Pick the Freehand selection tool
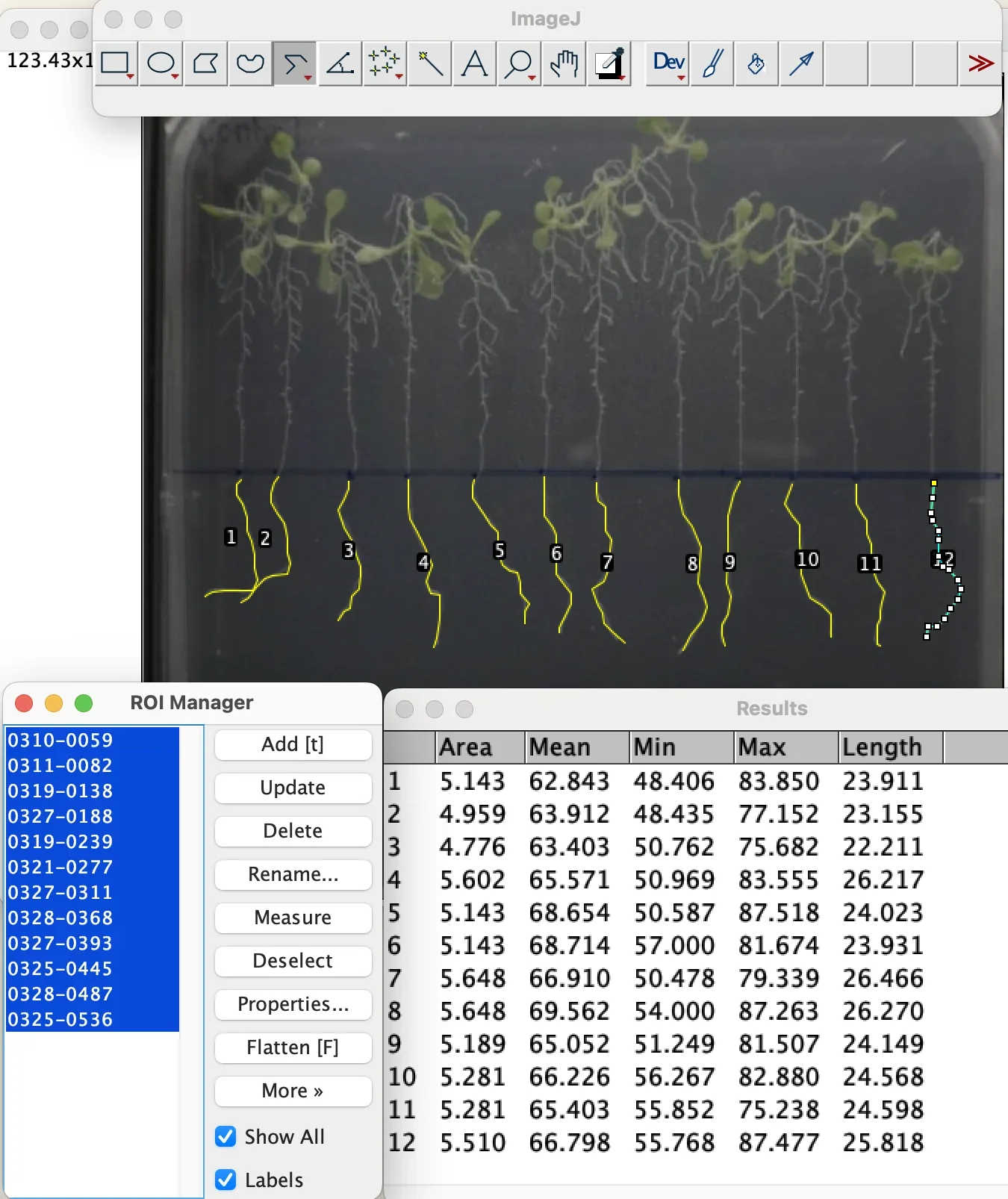Viewport: 1008px width, 1199px height. click(251, 64)
